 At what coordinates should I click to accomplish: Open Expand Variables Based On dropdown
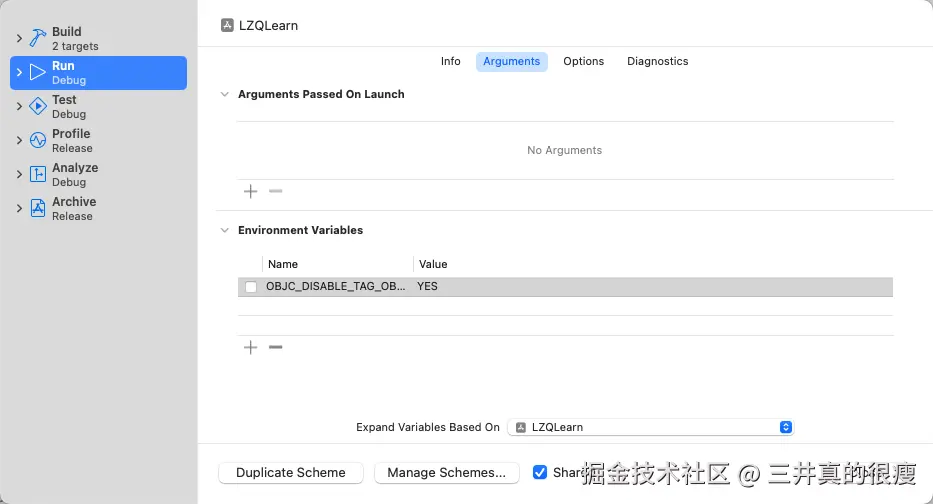point(651,427)
